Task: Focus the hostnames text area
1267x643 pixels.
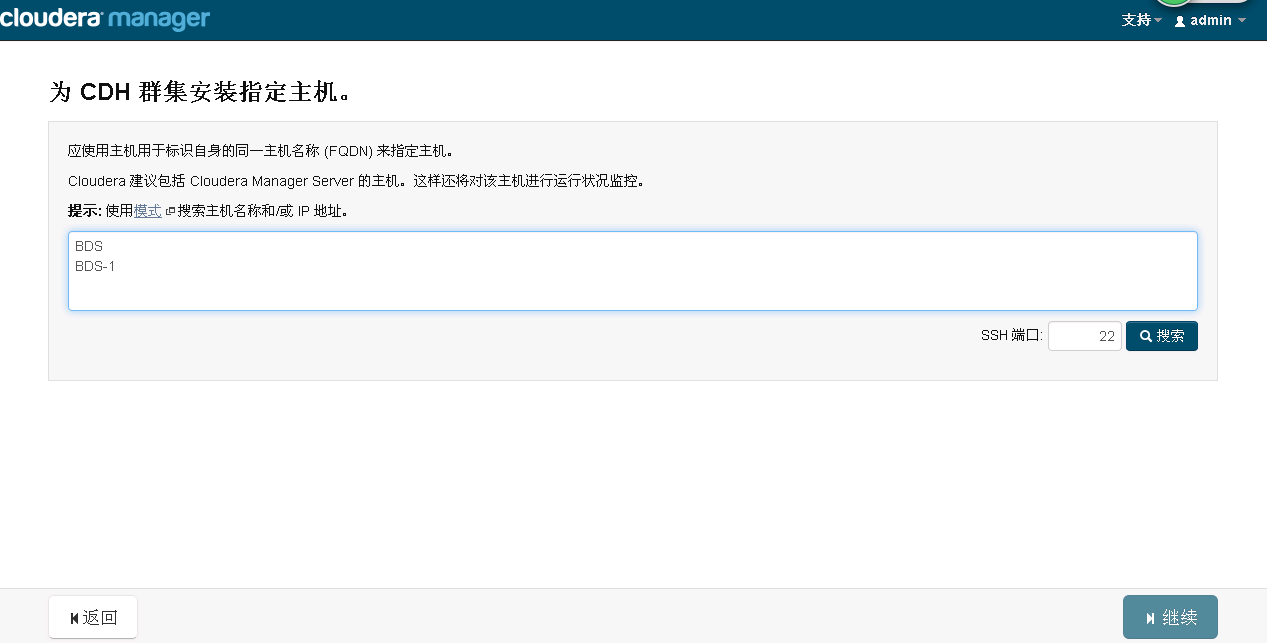Action: tap(633, 271)
